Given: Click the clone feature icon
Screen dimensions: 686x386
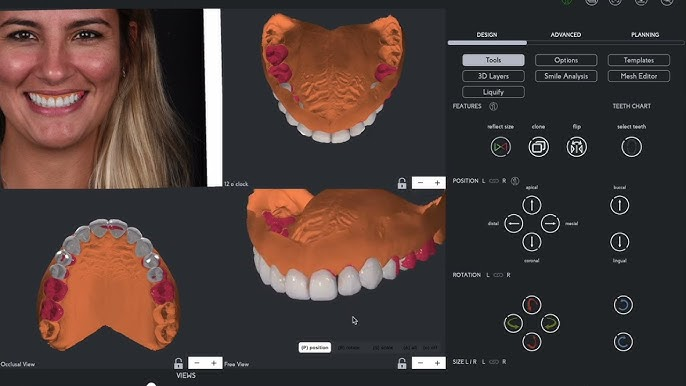Looking at the screenshot, I should click(x=539, y=147).
